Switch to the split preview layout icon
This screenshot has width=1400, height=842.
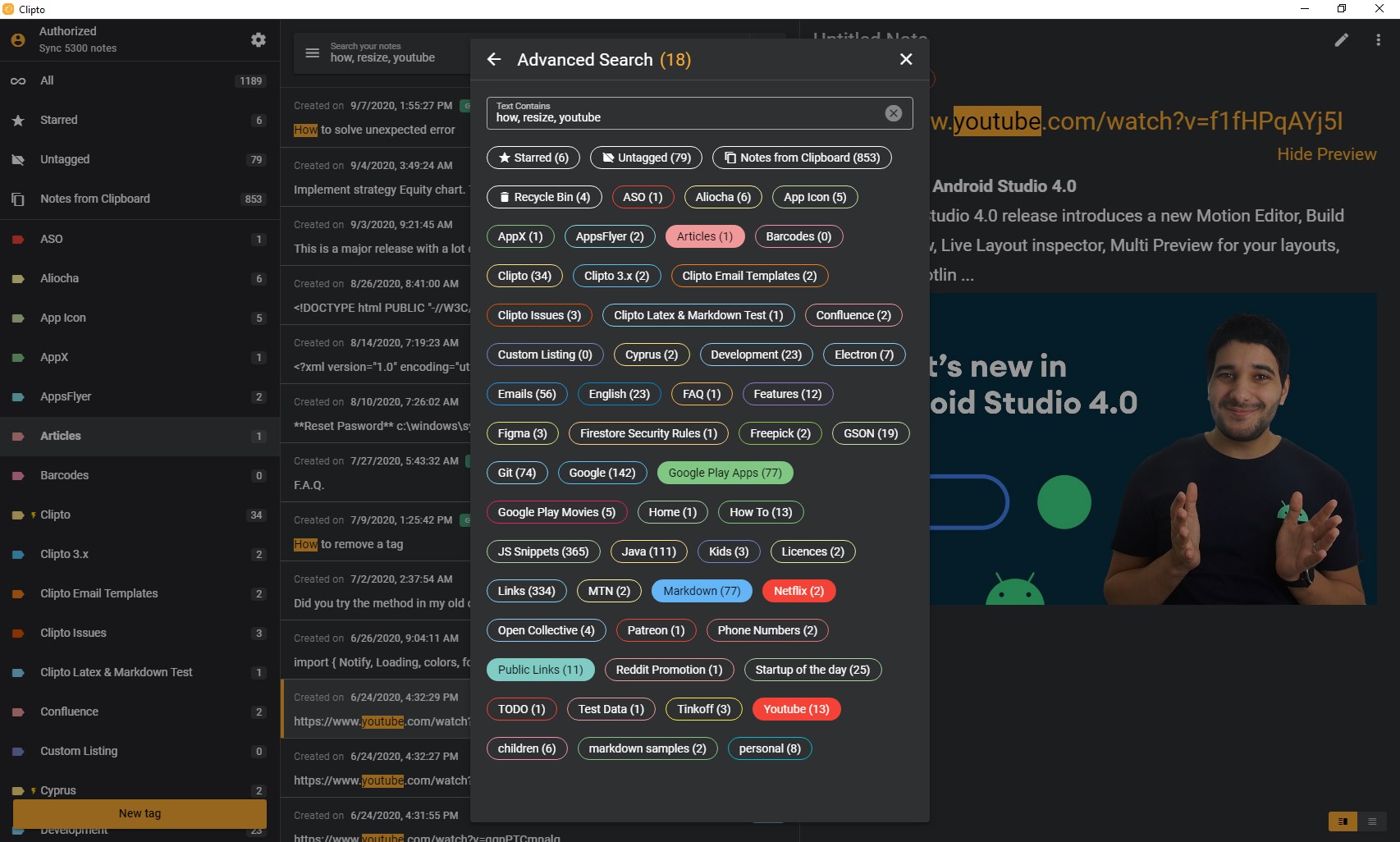click(x=1343, y=821)
